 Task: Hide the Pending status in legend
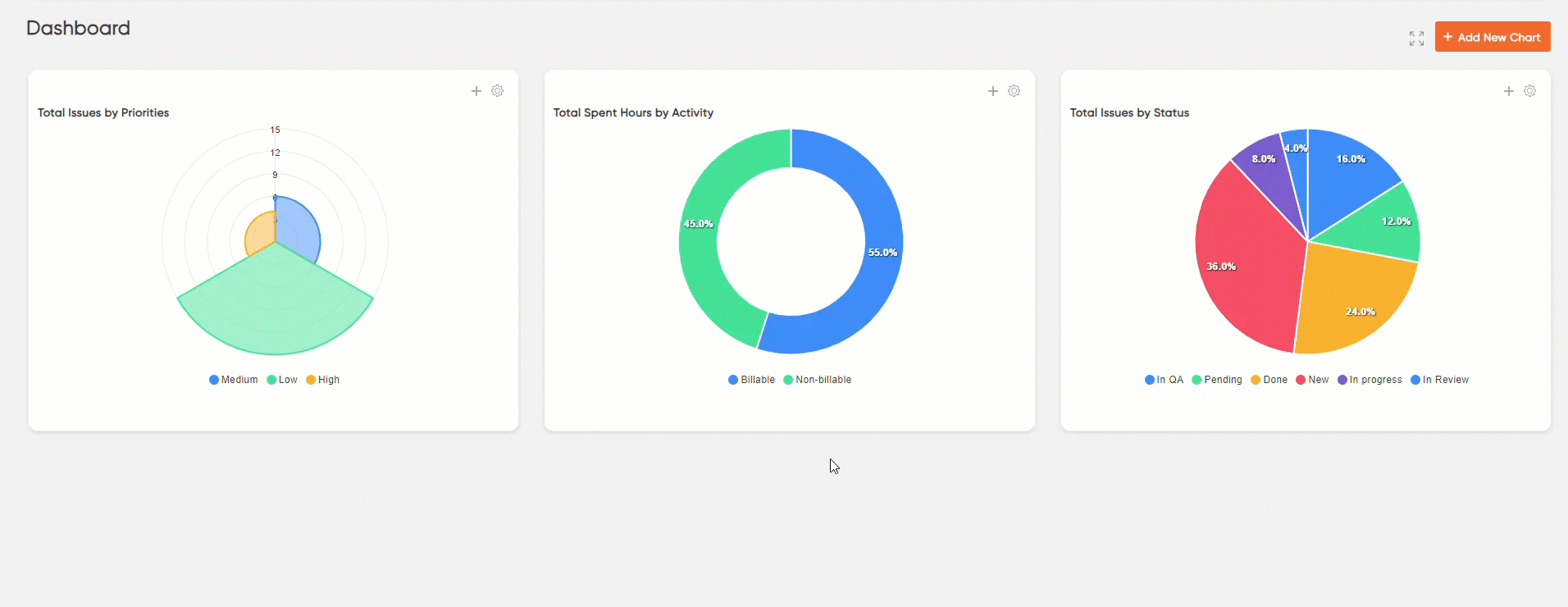coord(1217,380)
